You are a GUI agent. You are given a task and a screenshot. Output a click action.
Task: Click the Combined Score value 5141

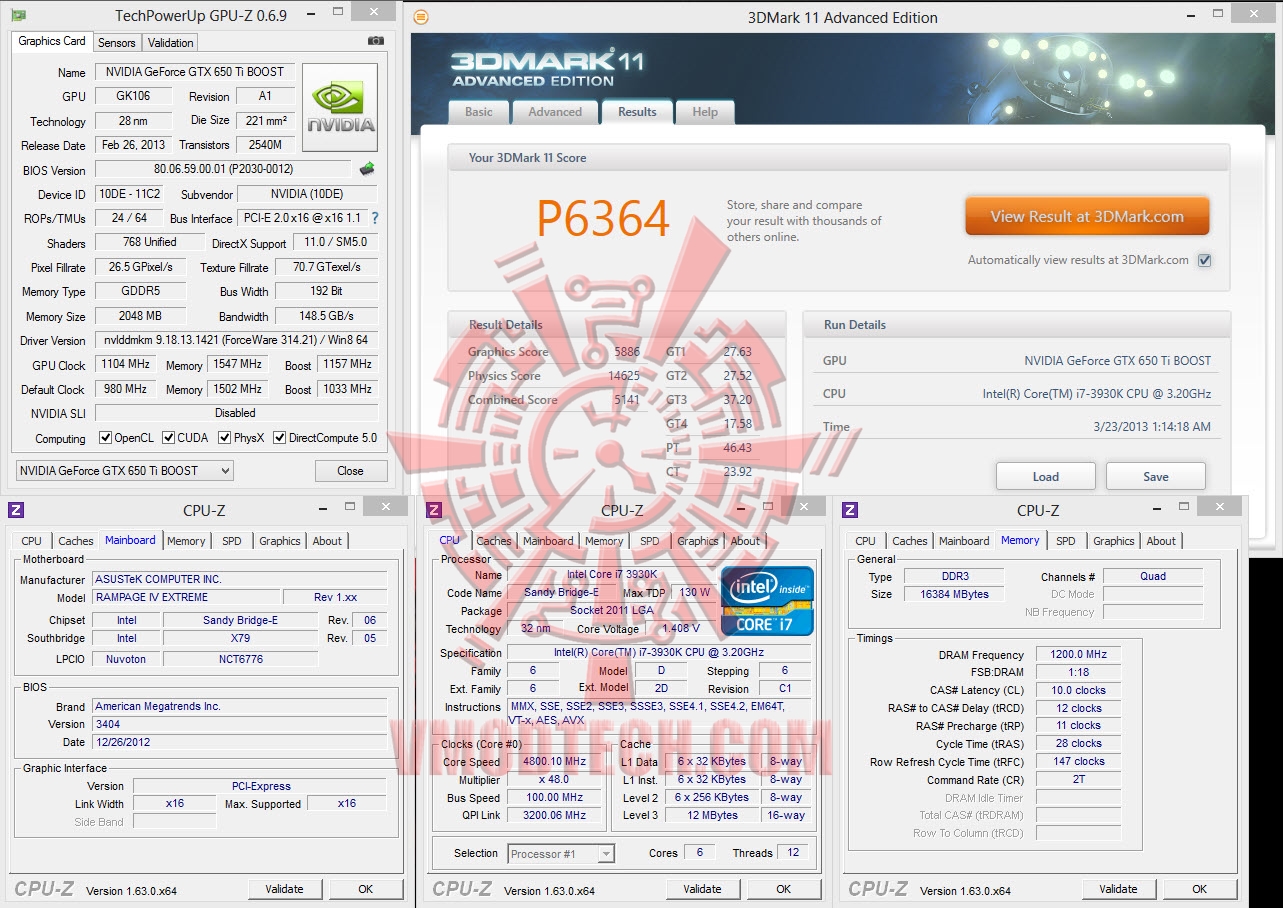[x=627, y=400]
